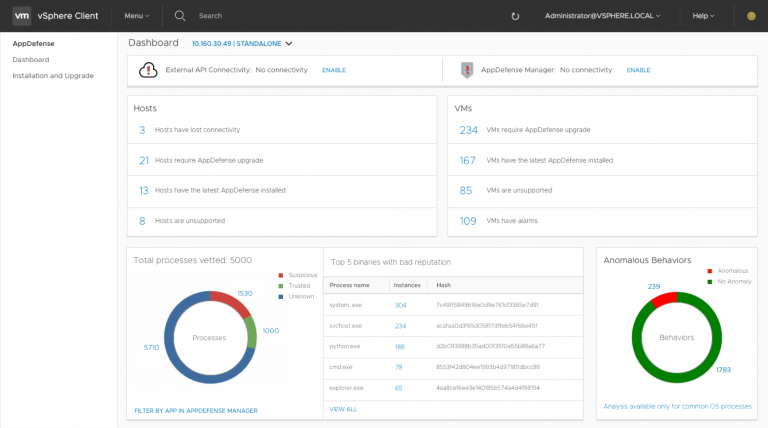Viewport: 768px width, 428px height.
Task: Click the 1530 suspicious processes value
Action: 244,293
